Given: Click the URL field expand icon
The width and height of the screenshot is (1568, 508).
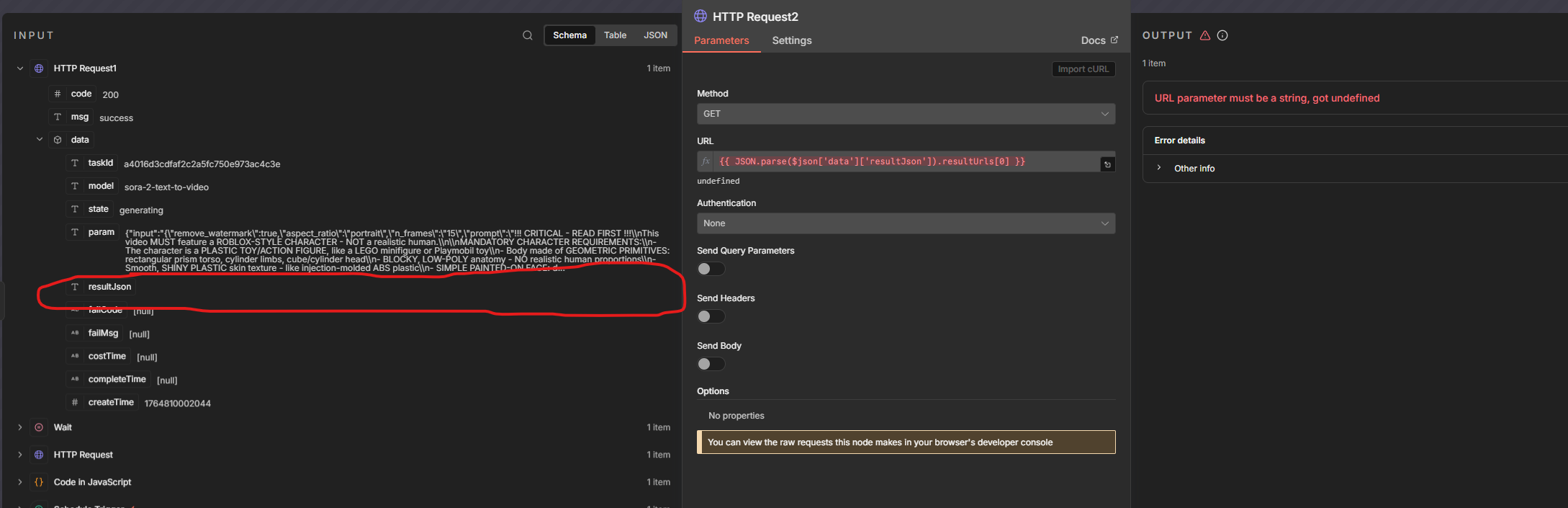Looking at the screenshot, I should coord(1107,164).
